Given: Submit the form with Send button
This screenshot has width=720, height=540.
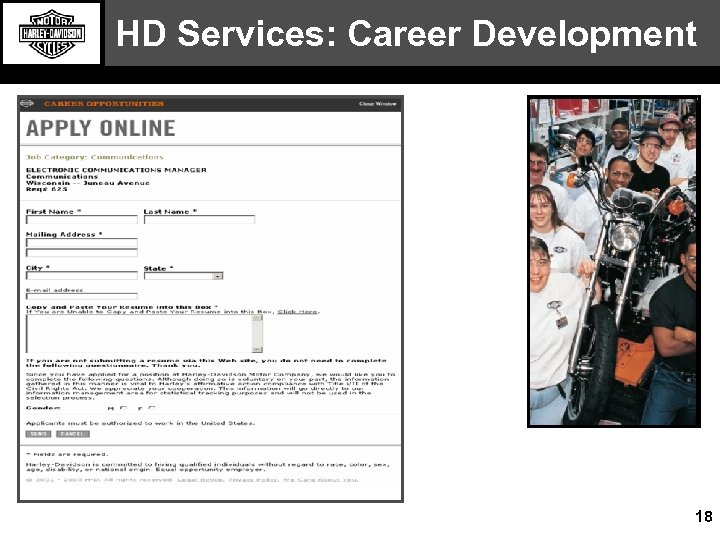Looking at the screenshot, I should pyautogui.click(x=38, y=434).
